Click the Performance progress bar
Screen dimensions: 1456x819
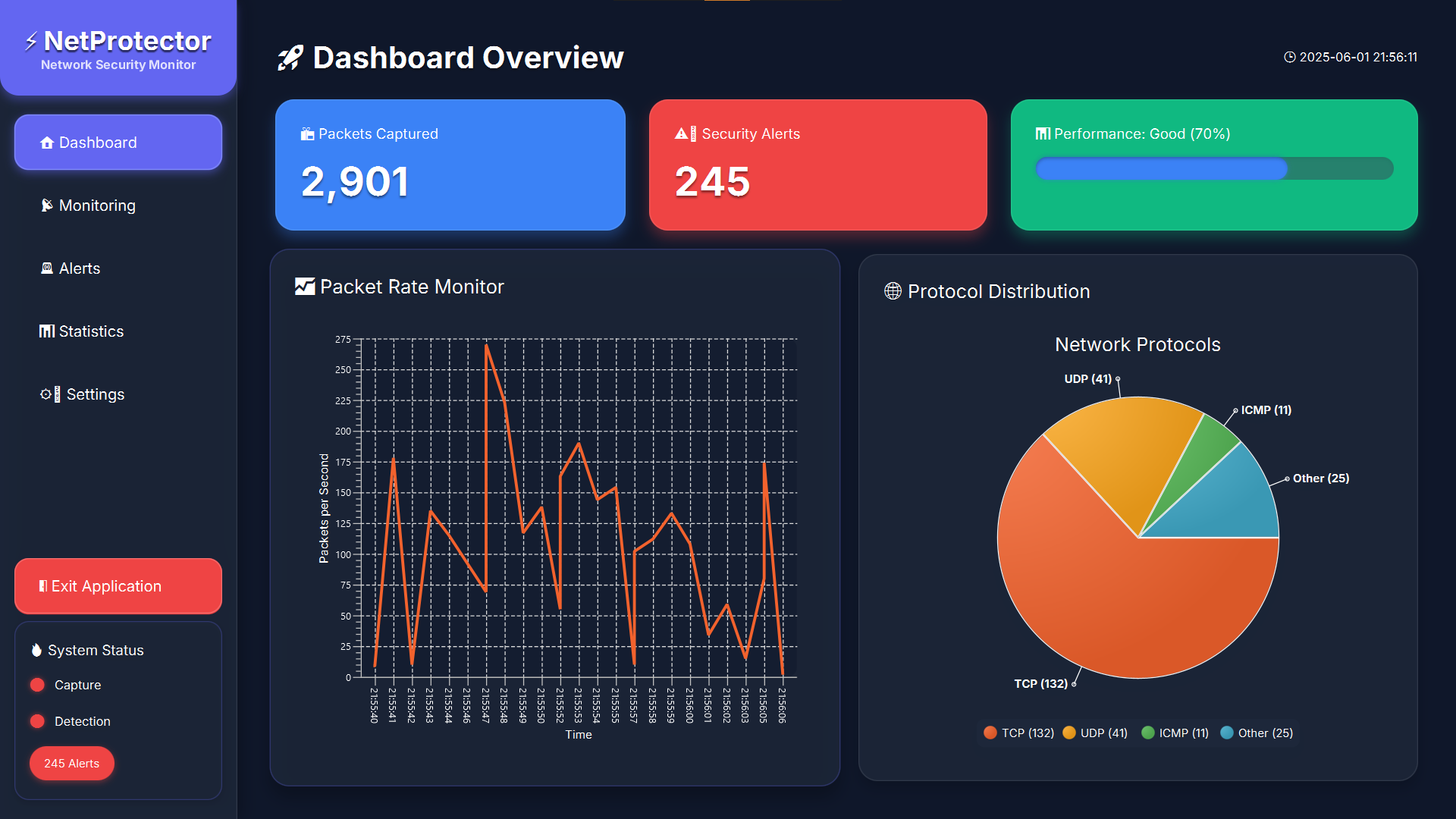pos(1213,168)
